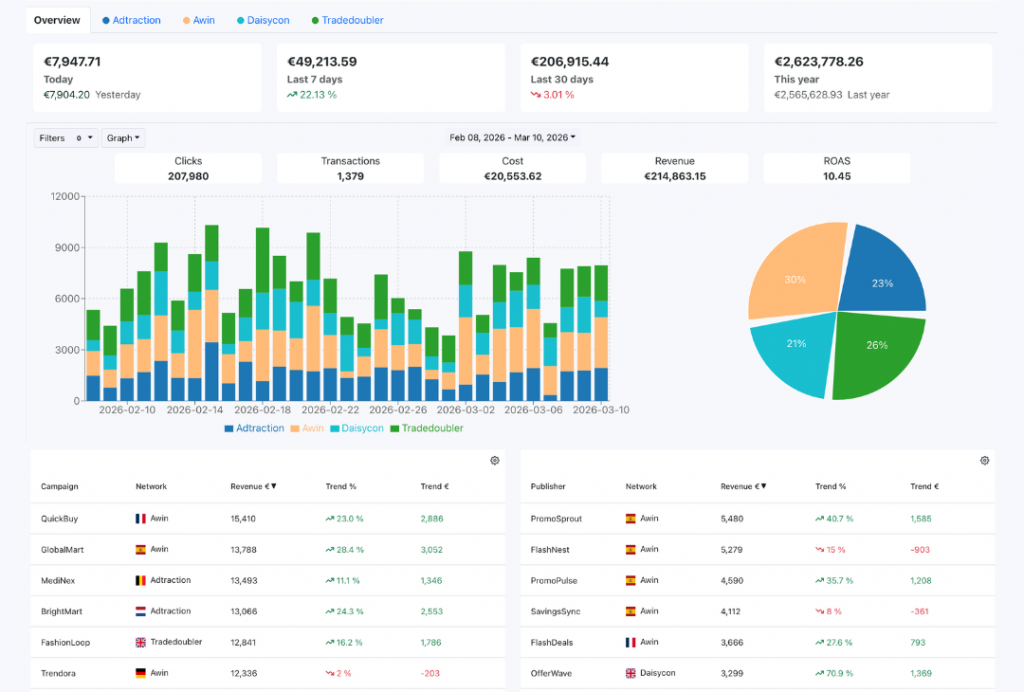Click UK flag in FashionLoop row
The width and height of the screenshot is (1024, 692).
coord(140,642)
